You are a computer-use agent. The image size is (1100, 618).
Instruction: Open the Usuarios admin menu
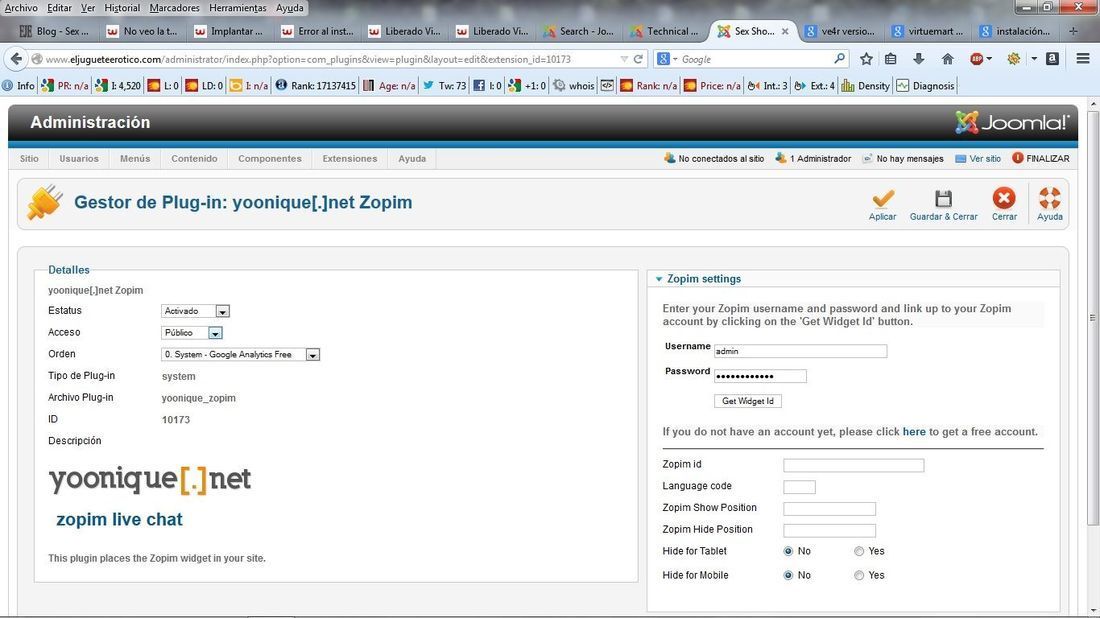[x=79, y=159]
